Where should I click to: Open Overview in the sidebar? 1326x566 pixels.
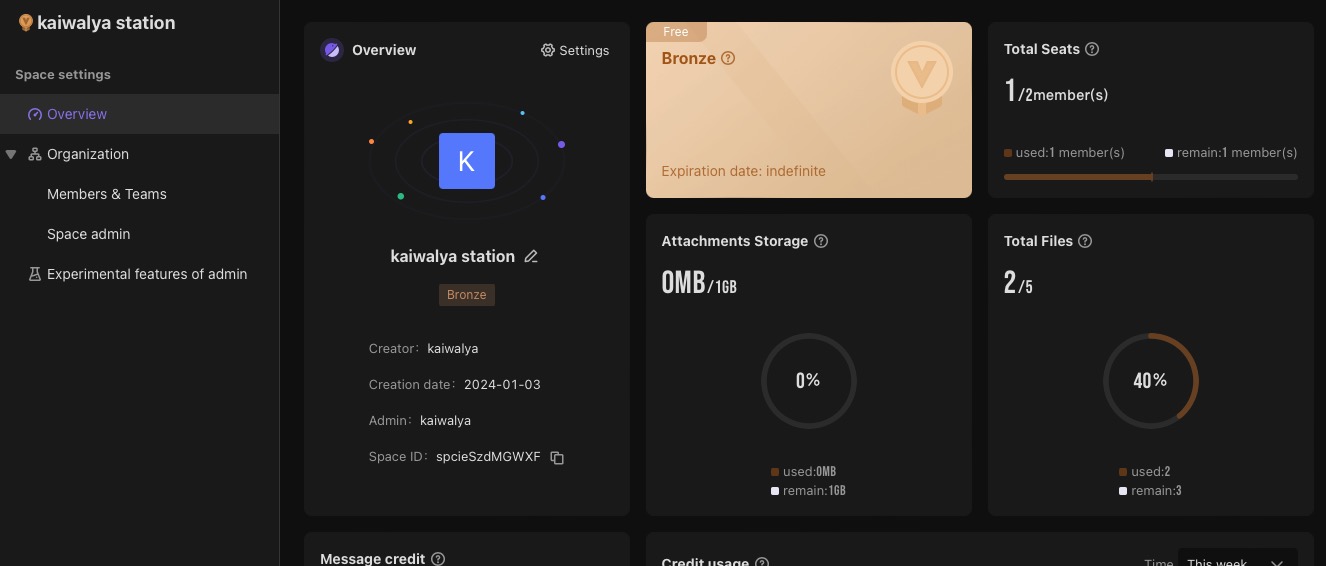click(139, 114)
